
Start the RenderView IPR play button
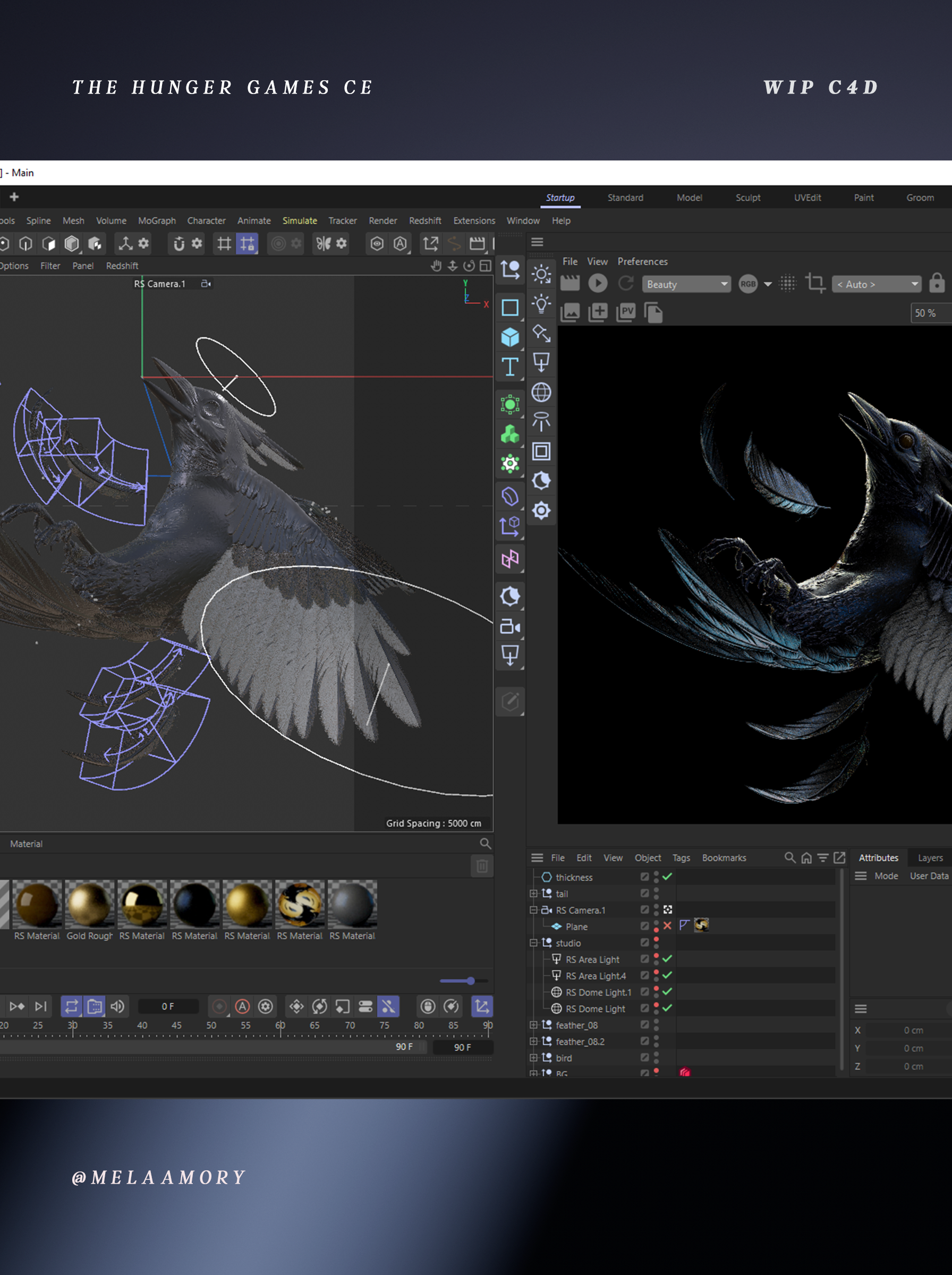[598, 284]
